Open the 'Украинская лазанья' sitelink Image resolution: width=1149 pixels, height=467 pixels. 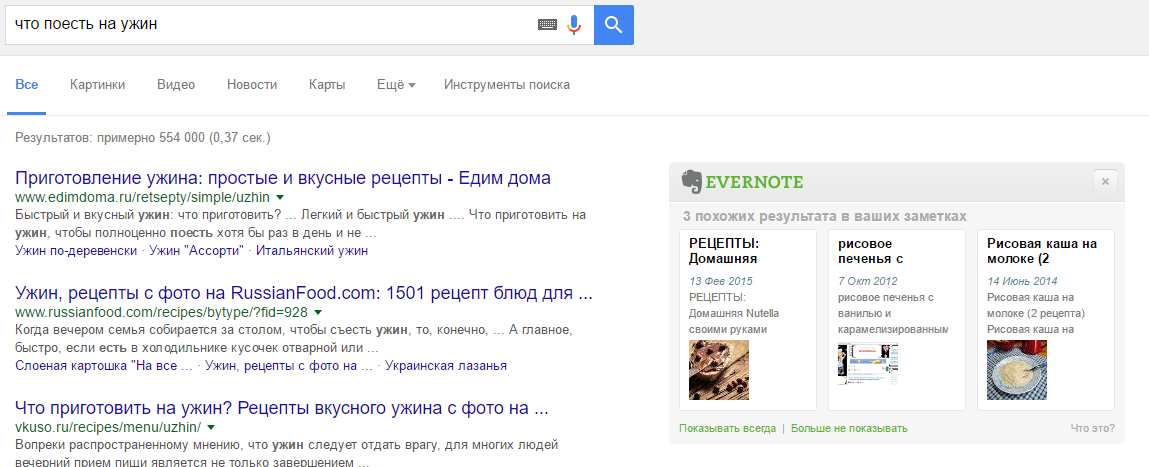(446, 366)
